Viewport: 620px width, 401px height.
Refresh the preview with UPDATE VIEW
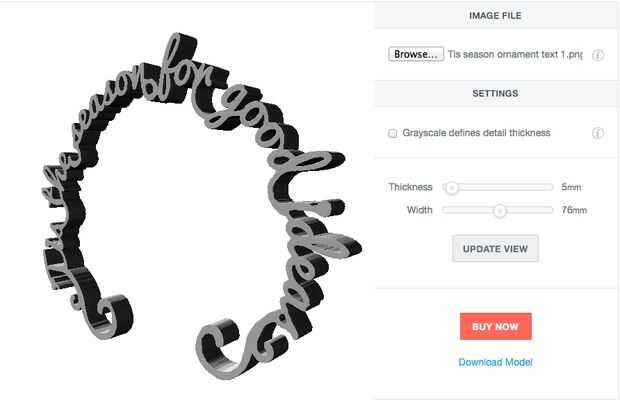495,249
